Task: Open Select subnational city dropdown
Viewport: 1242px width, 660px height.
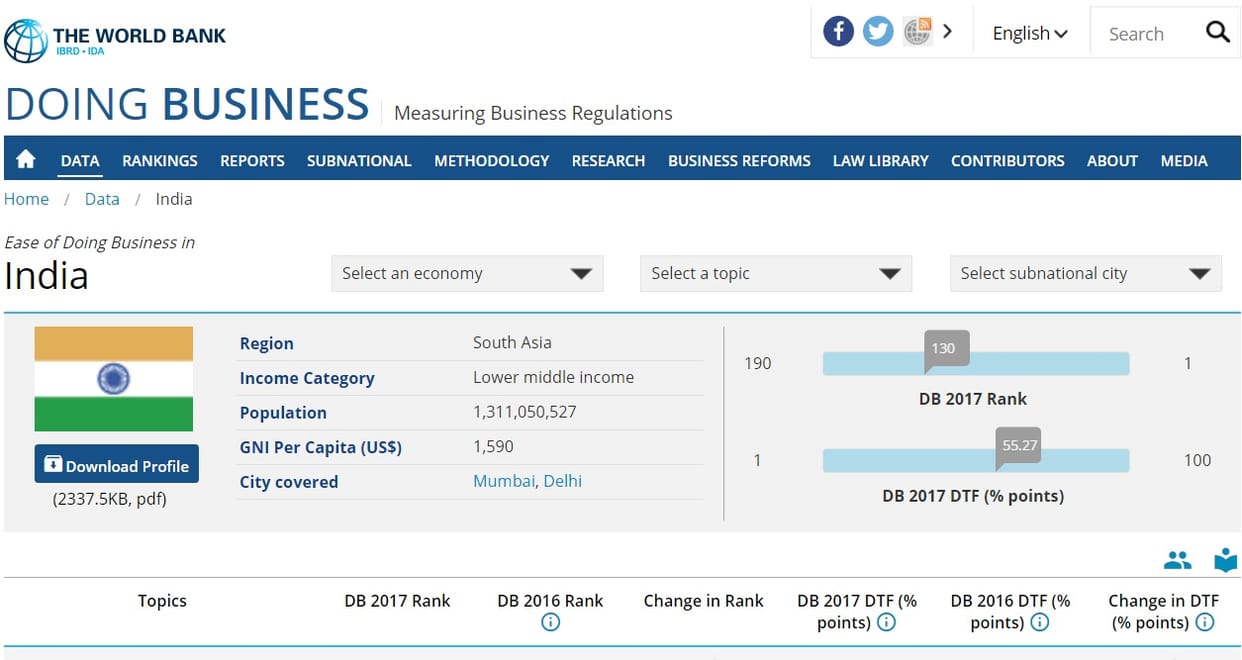Action: 1085,273
